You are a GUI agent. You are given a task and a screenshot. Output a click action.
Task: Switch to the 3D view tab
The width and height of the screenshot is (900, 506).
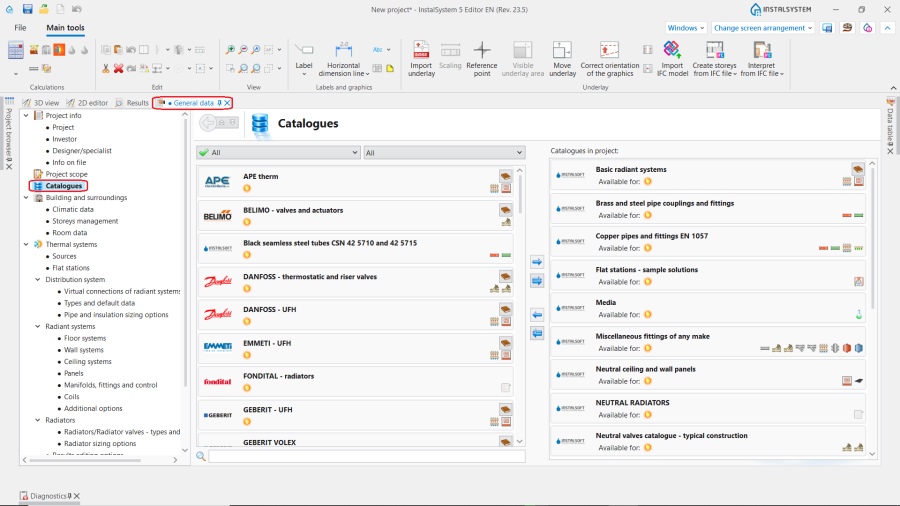coord(41,103)
